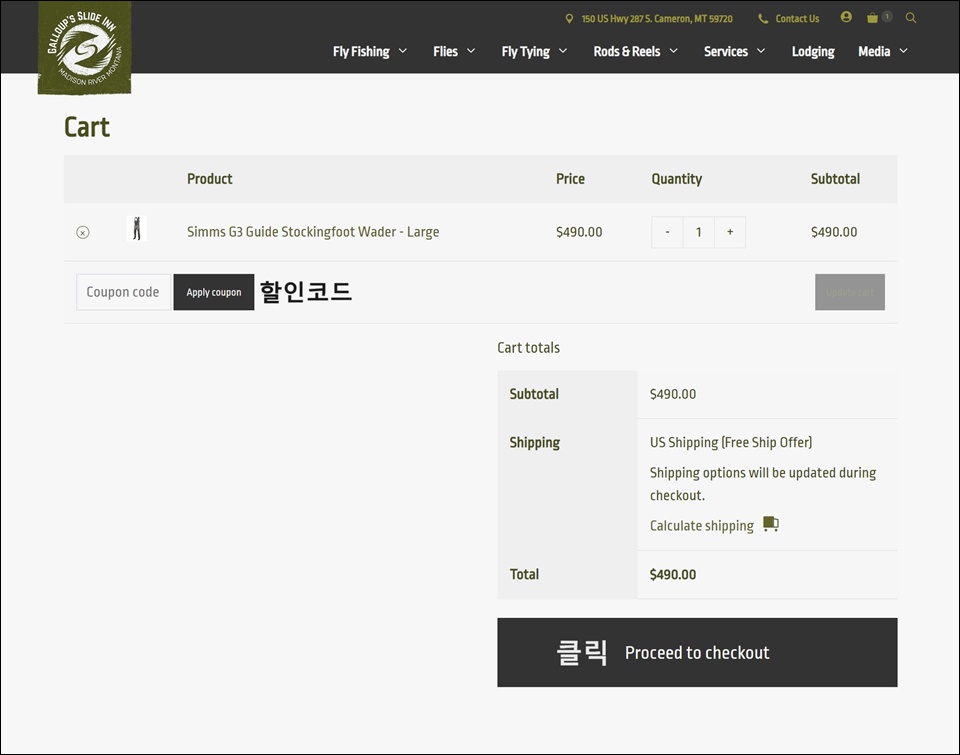Open the user account icon
Screen dimensions: 960x755
[846, 17]
